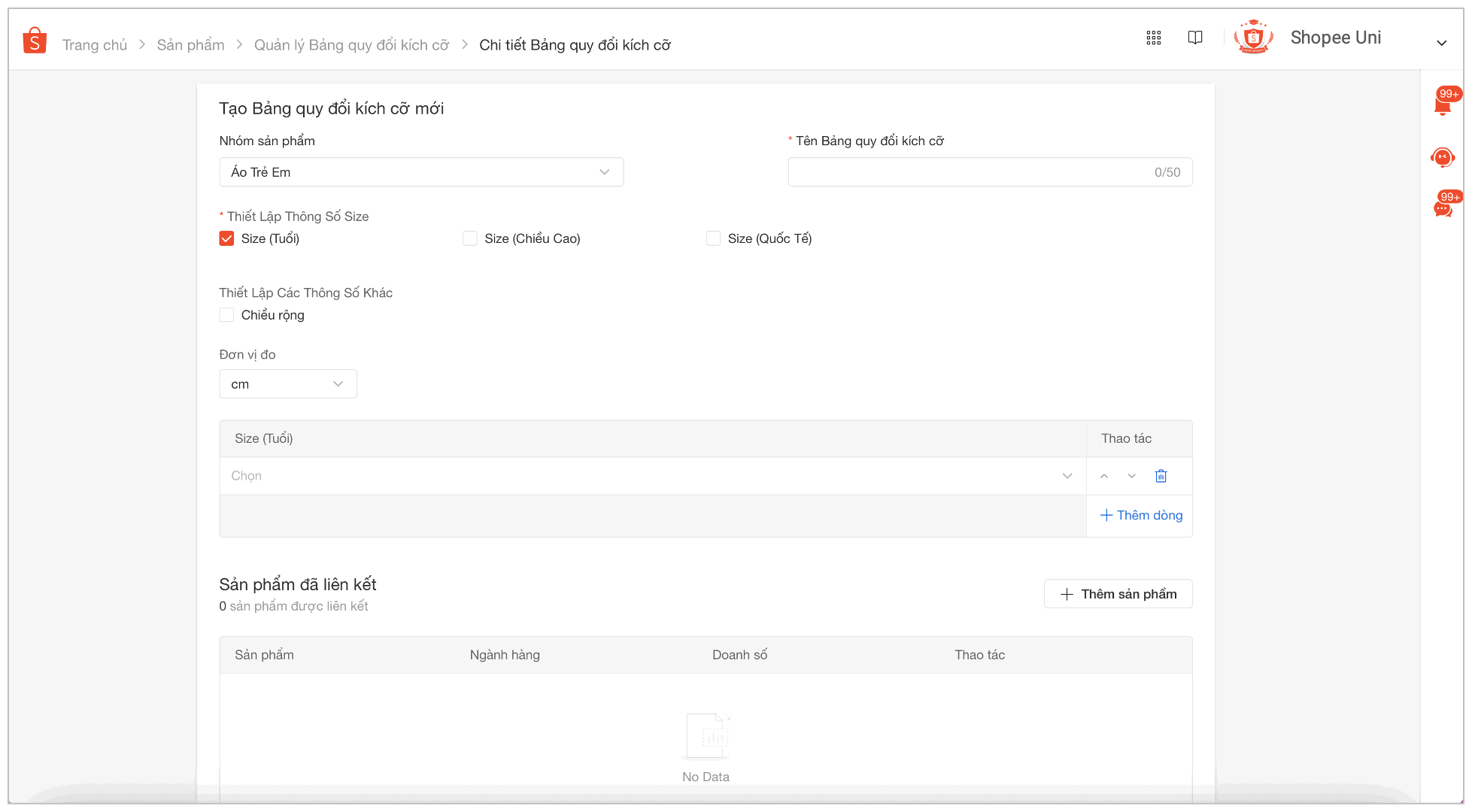The width and height of the screenshot is (1472, 812).
Task: Navigate to Quản lý Bảng quy đổi kích cỡ
Action: (x=351, y=45)
